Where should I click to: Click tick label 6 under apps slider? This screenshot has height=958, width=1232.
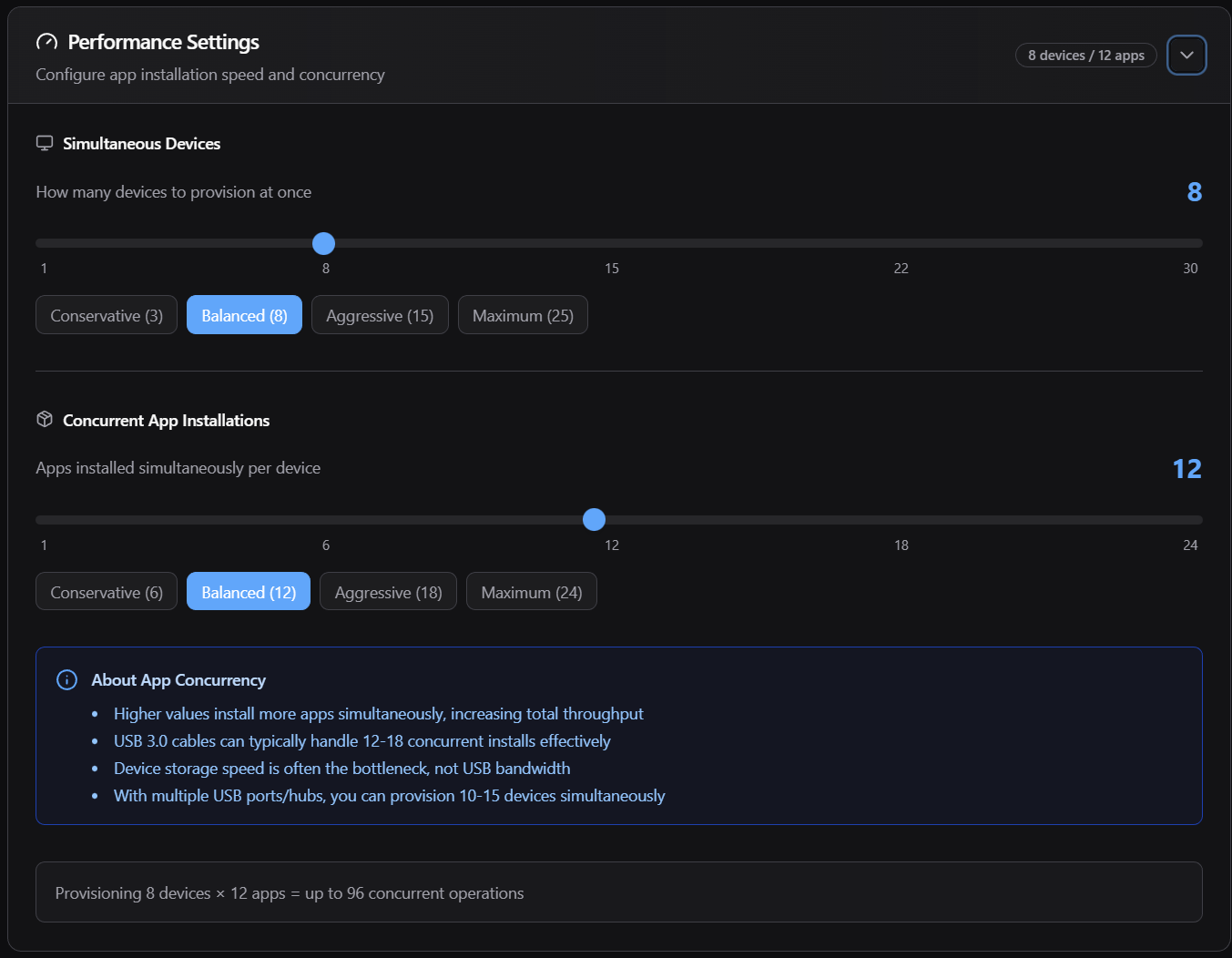tap(326, 545)
